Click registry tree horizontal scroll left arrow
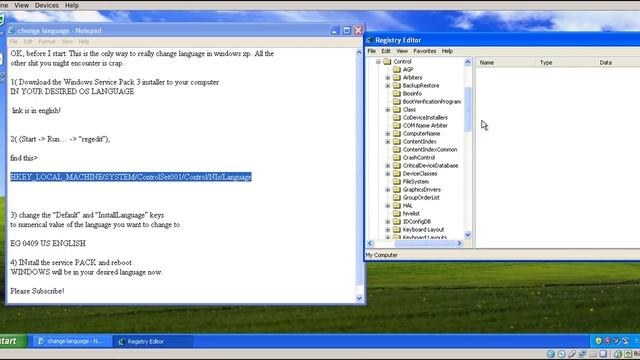Screen dimensions: 640x360 [370, 244]
